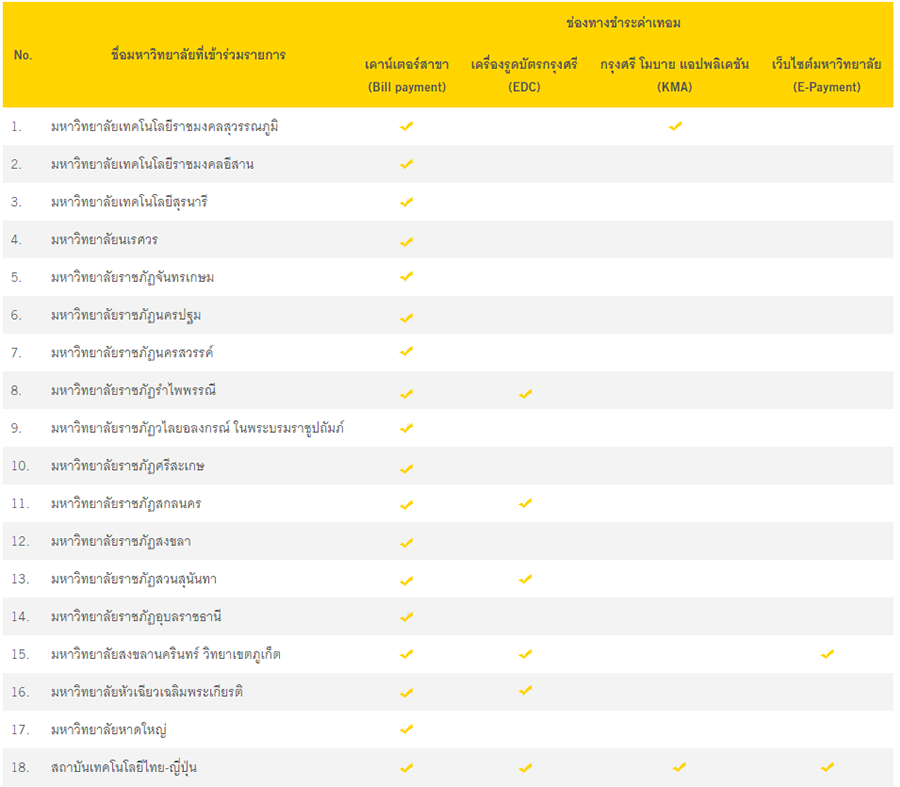Click the EDC checkmark for มหาวิทยาลัยราชภัฏสวนสุนันทา

[525, 579]
